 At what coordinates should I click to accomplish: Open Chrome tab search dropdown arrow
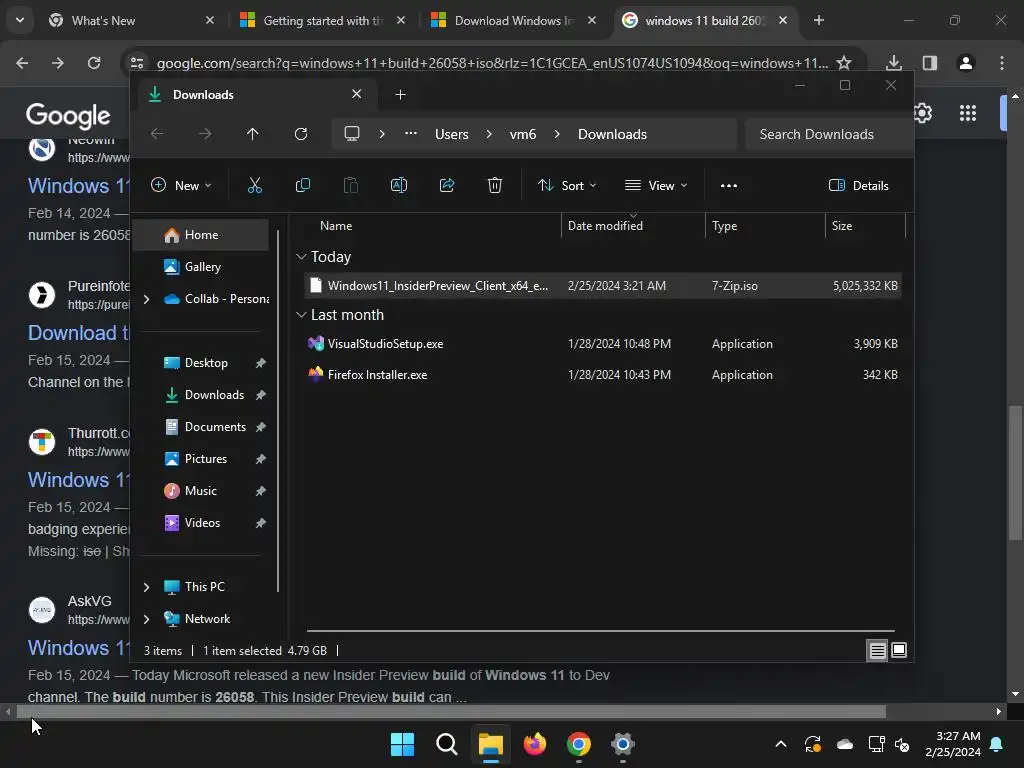coord(20,20)
